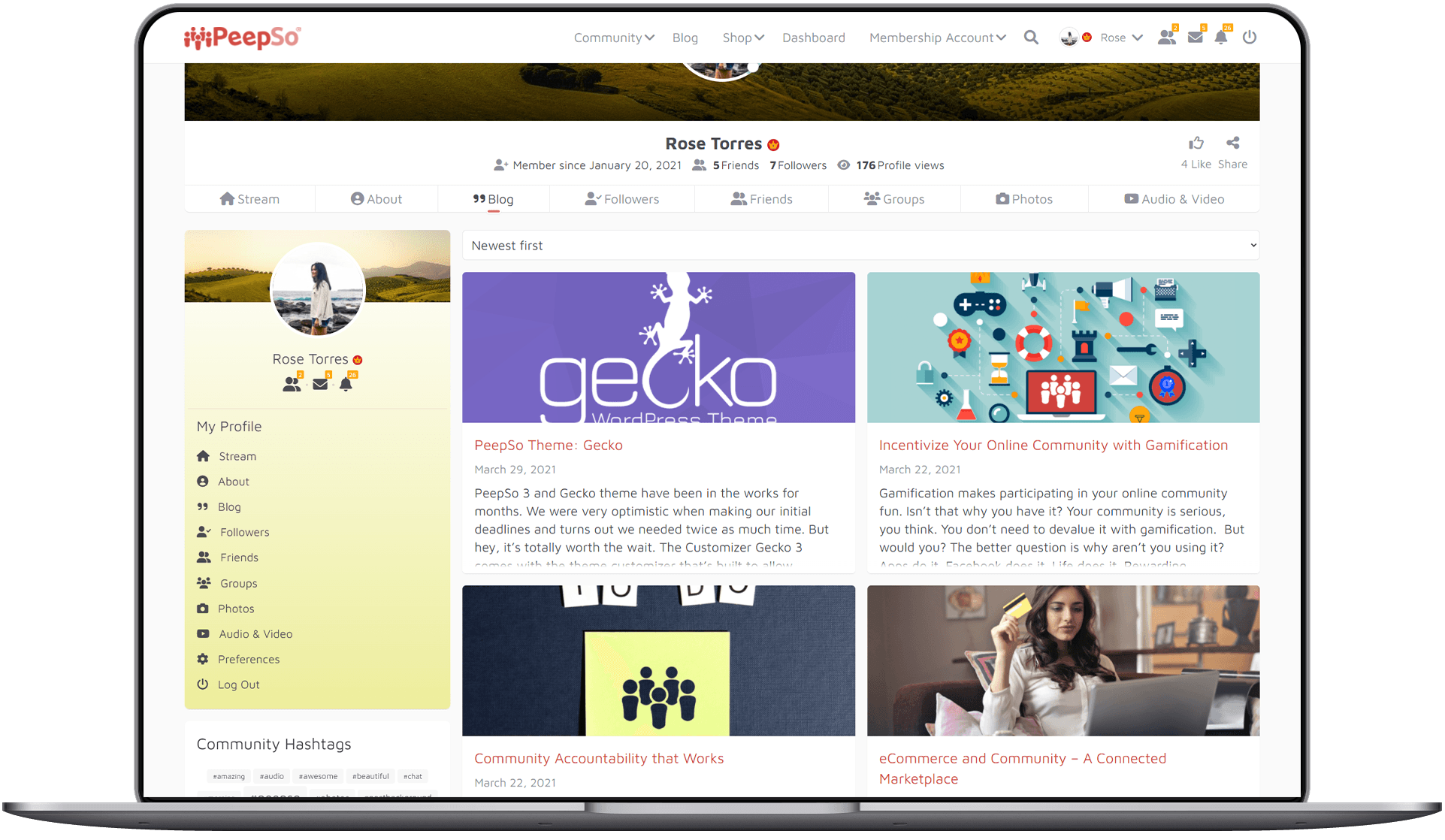1445x840 pixels.
Task: Click the icon beside sidebar Followers
Action: click(204, 532)
